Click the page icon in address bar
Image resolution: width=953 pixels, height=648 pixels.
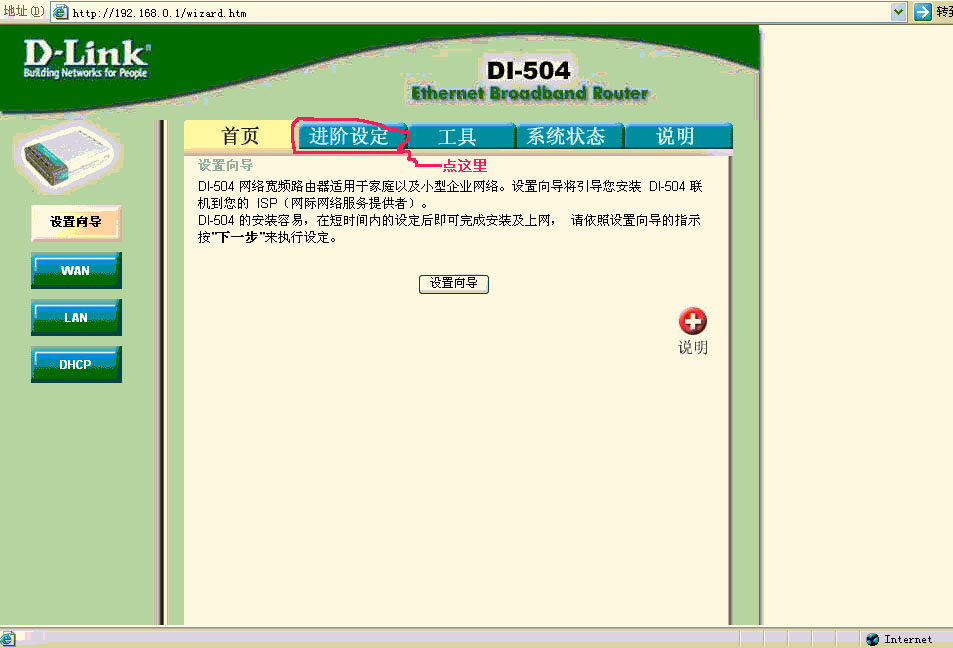pos(61,13)
